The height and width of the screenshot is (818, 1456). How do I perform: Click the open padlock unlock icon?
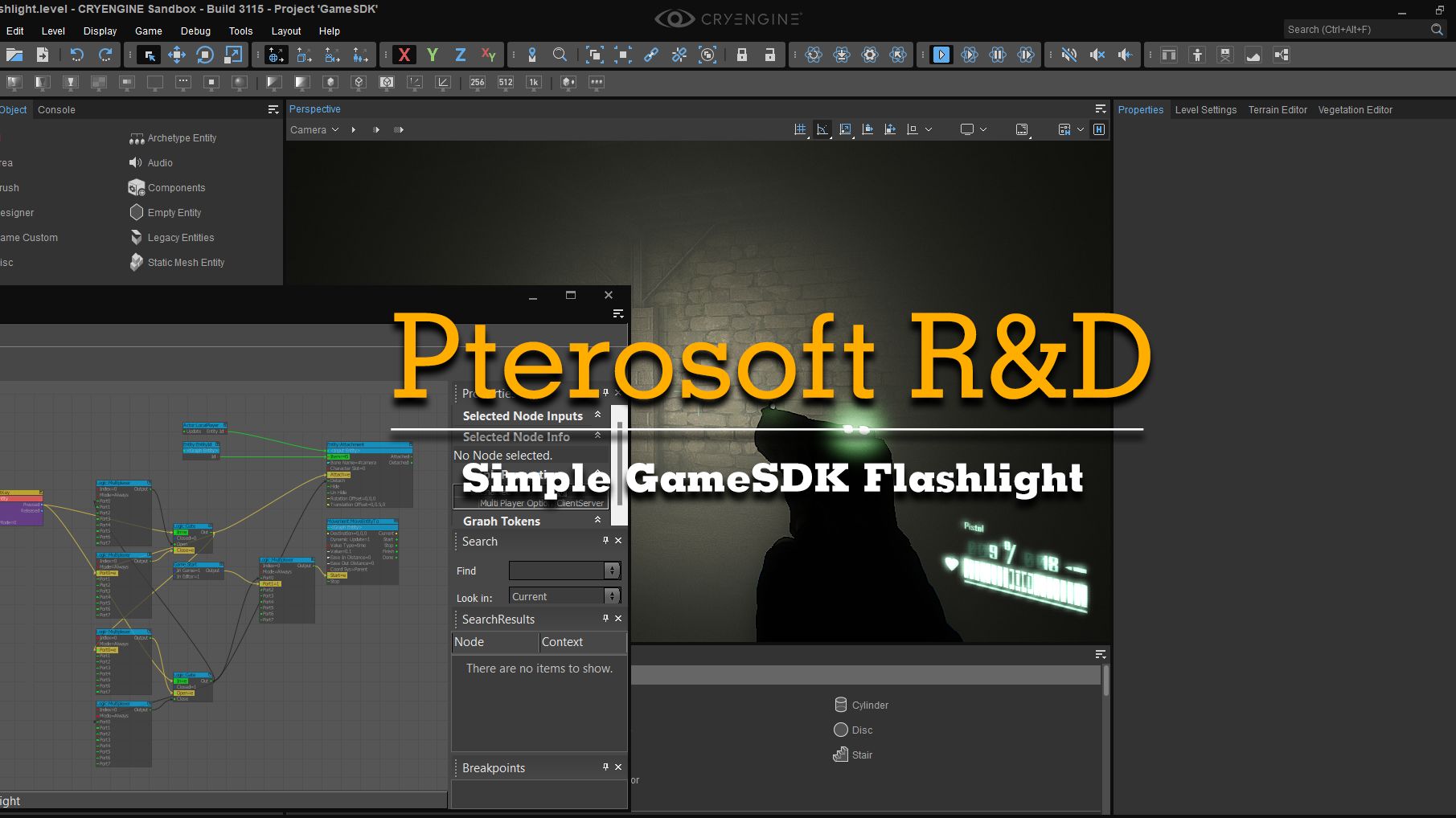coord(770,55)
